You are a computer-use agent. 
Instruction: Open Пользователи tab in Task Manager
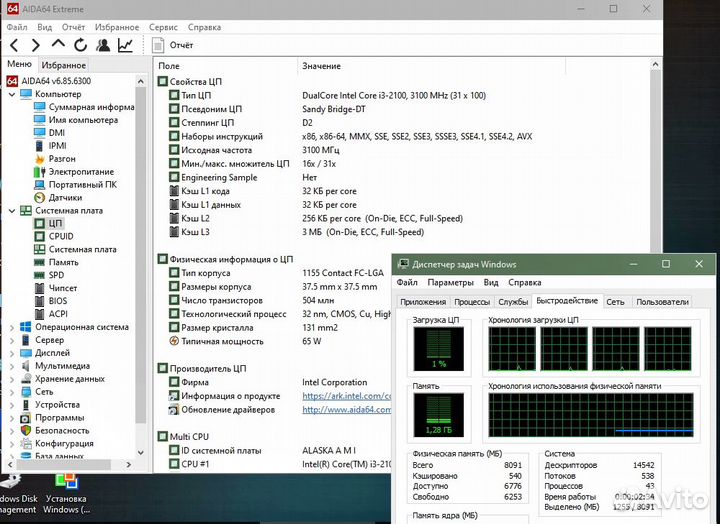[662, 302]
